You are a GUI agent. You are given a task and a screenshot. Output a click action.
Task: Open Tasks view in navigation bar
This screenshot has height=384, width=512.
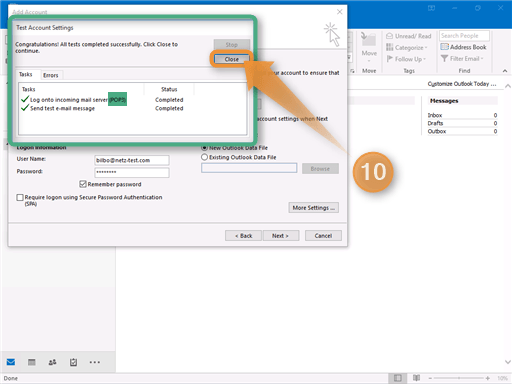(73, 362)
